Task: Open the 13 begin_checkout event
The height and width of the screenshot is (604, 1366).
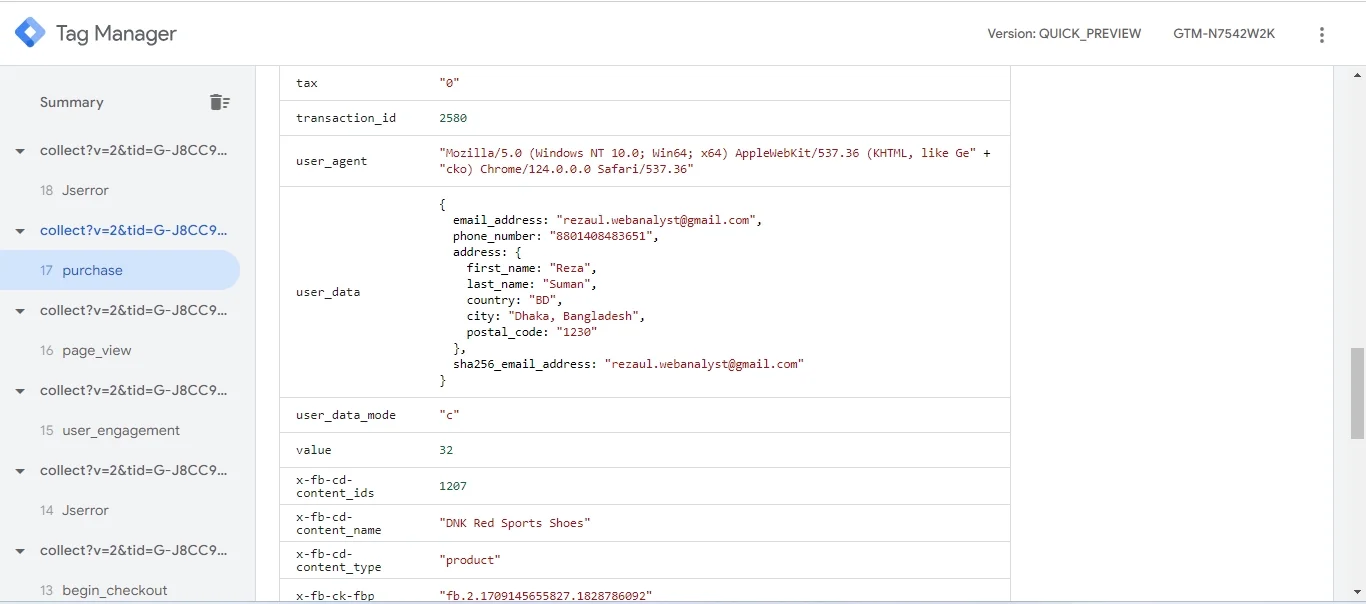Action: point(120,590)
